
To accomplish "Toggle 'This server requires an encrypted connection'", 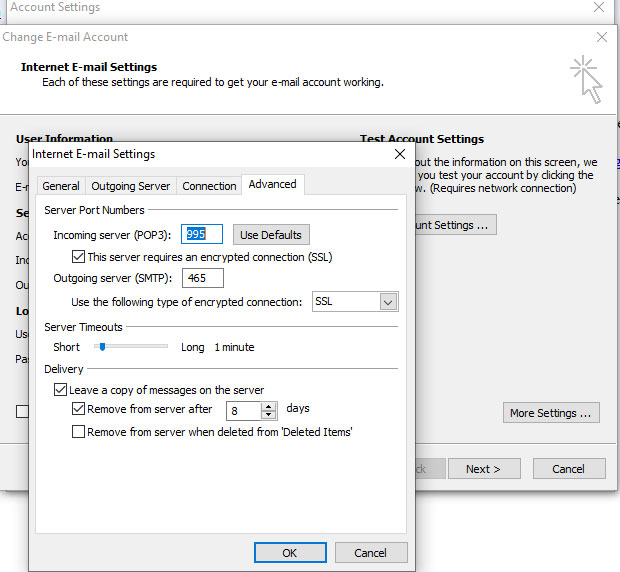I will click(79, 257).
